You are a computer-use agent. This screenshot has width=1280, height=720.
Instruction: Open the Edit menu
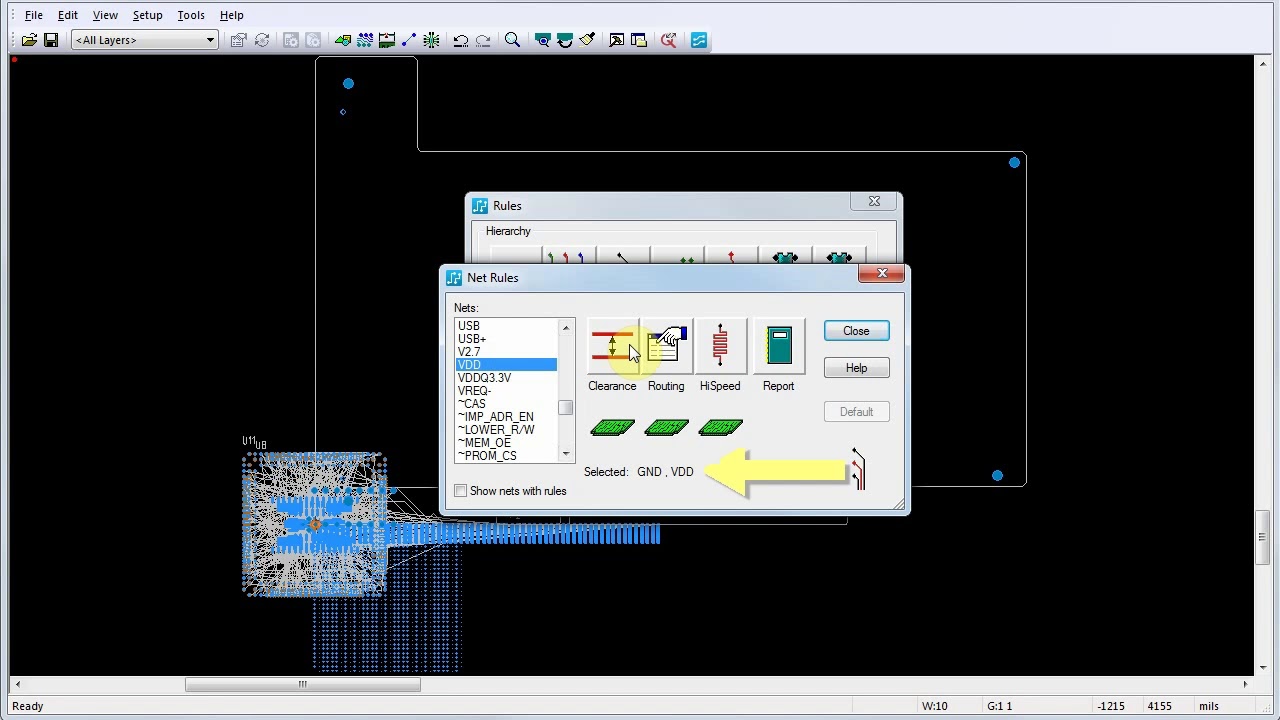(68, 15)
